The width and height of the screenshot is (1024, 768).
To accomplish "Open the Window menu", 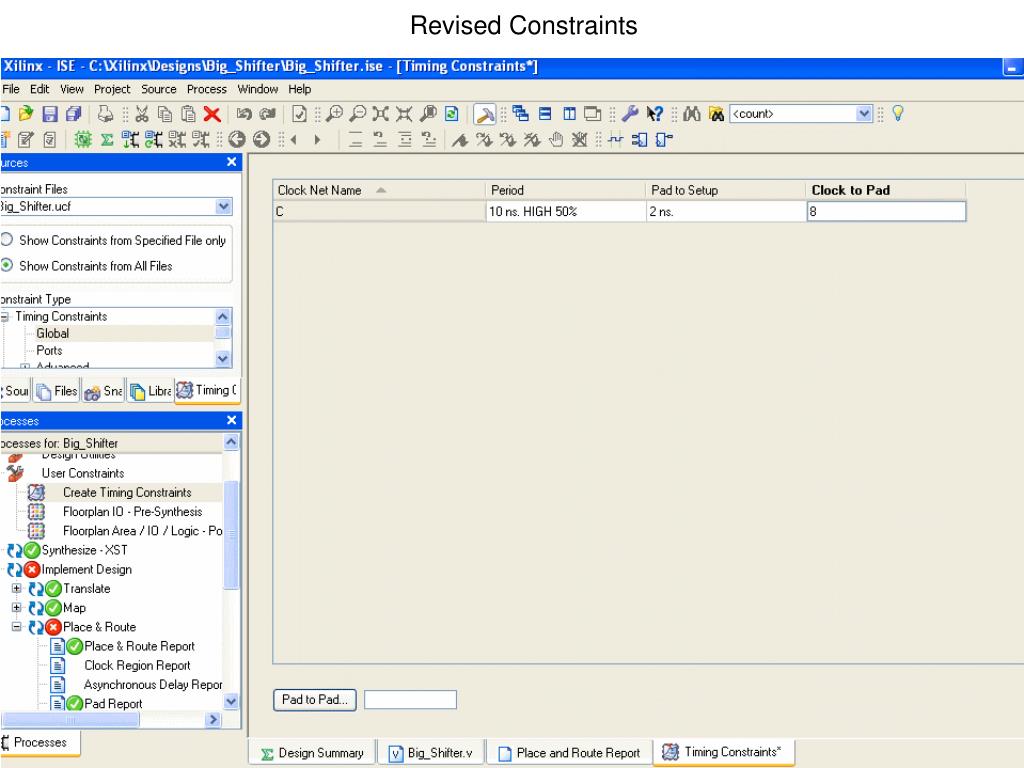I will coord(257,89).
